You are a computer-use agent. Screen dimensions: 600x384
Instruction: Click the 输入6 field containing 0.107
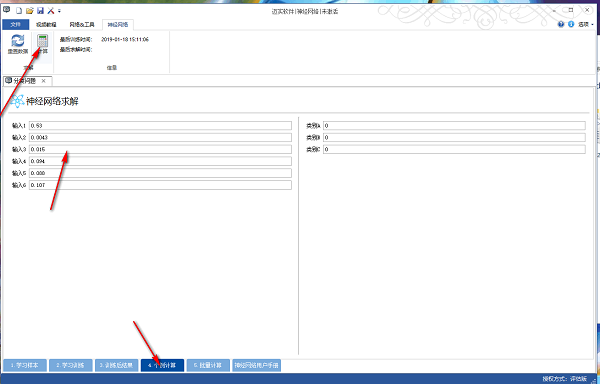(160, 185)
